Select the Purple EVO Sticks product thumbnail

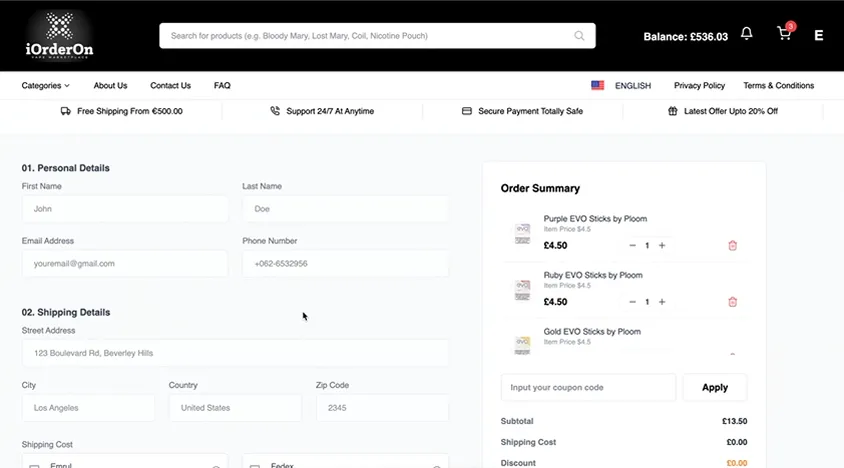pos(522,234)
